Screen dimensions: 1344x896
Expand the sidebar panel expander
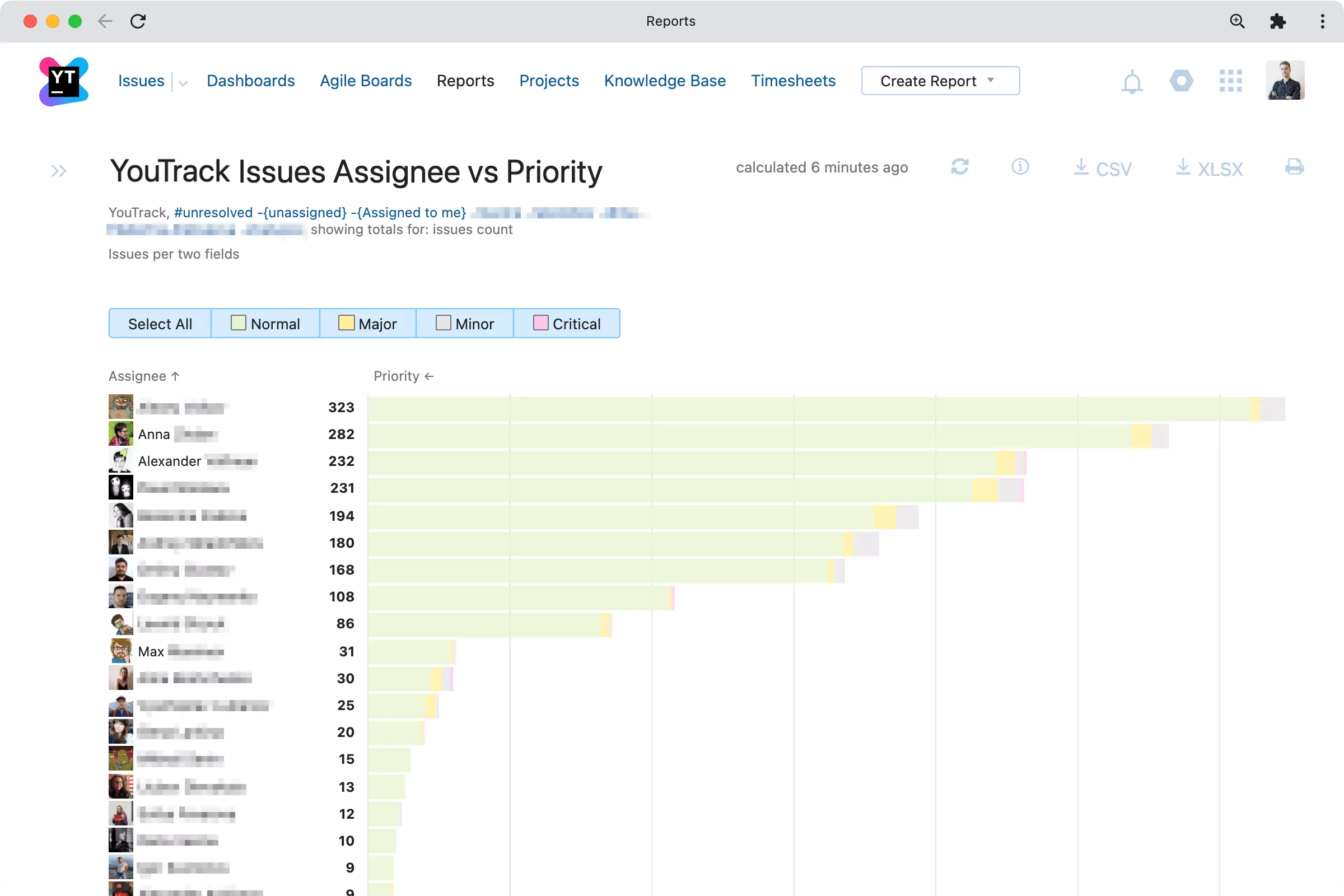pos(58,170)
